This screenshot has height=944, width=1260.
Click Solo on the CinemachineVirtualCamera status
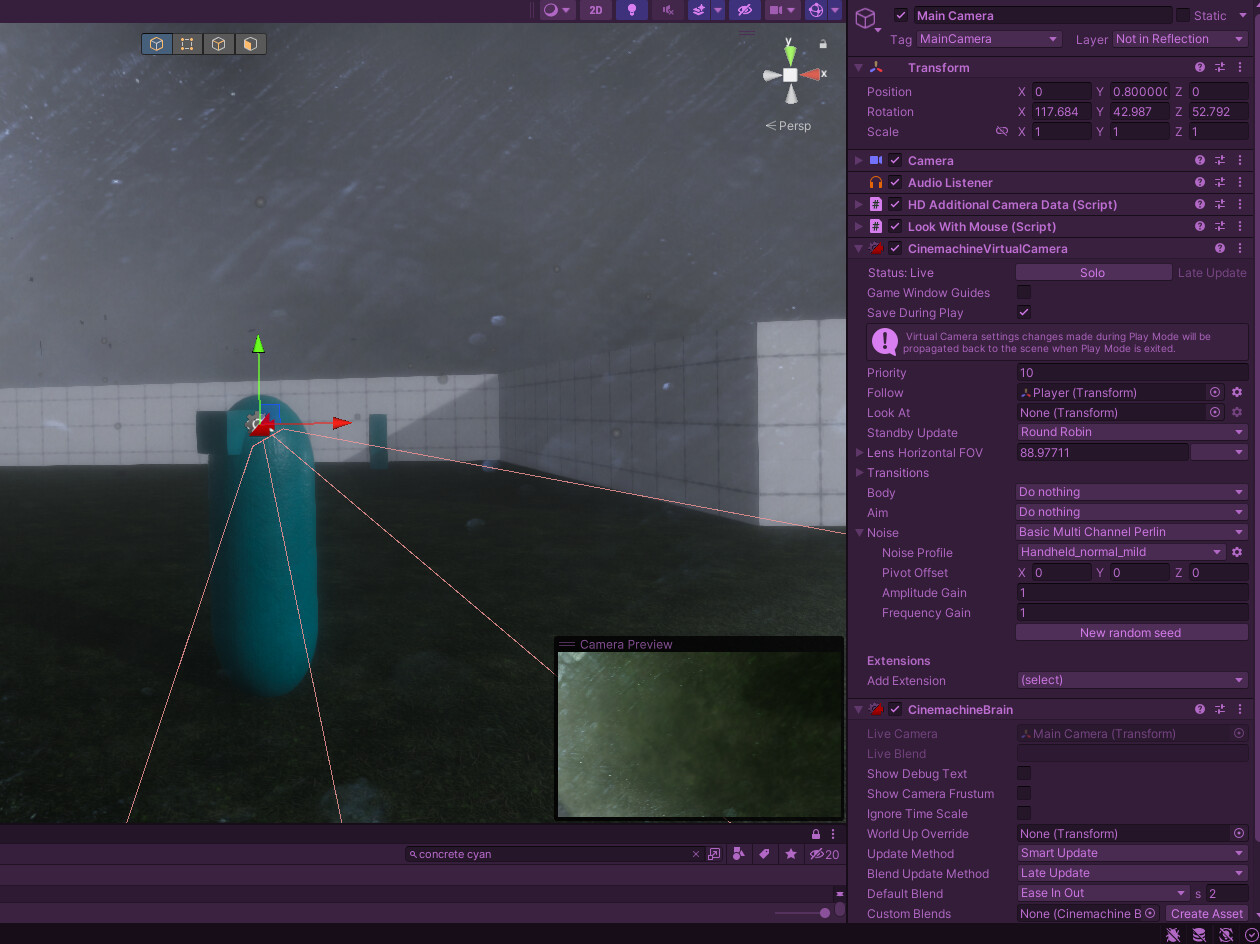(1093, 272)
